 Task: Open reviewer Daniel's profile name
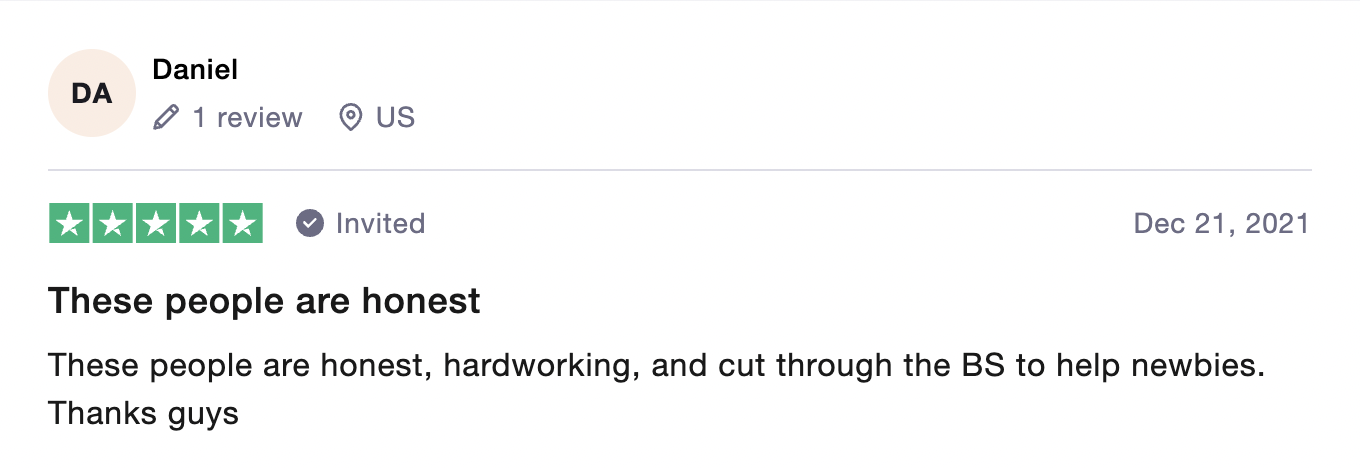click(x=195, y=70)
